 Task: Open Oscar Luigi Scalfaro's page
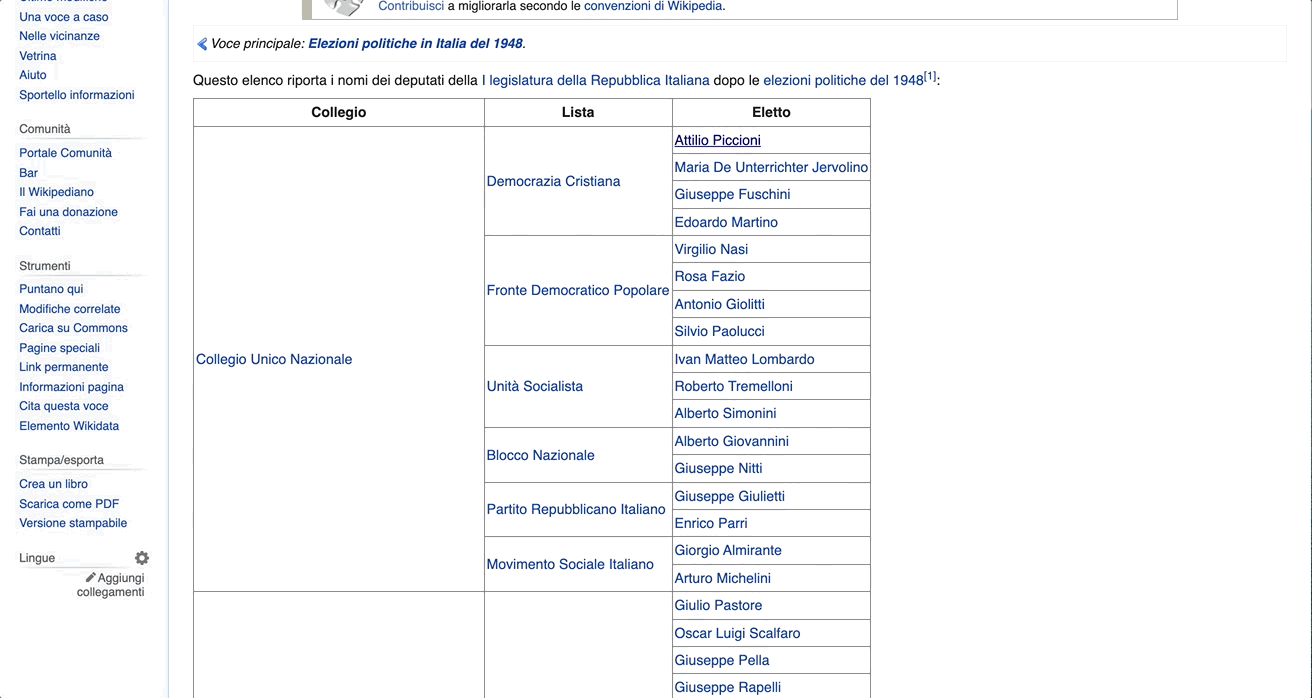[x=737, y=633]
